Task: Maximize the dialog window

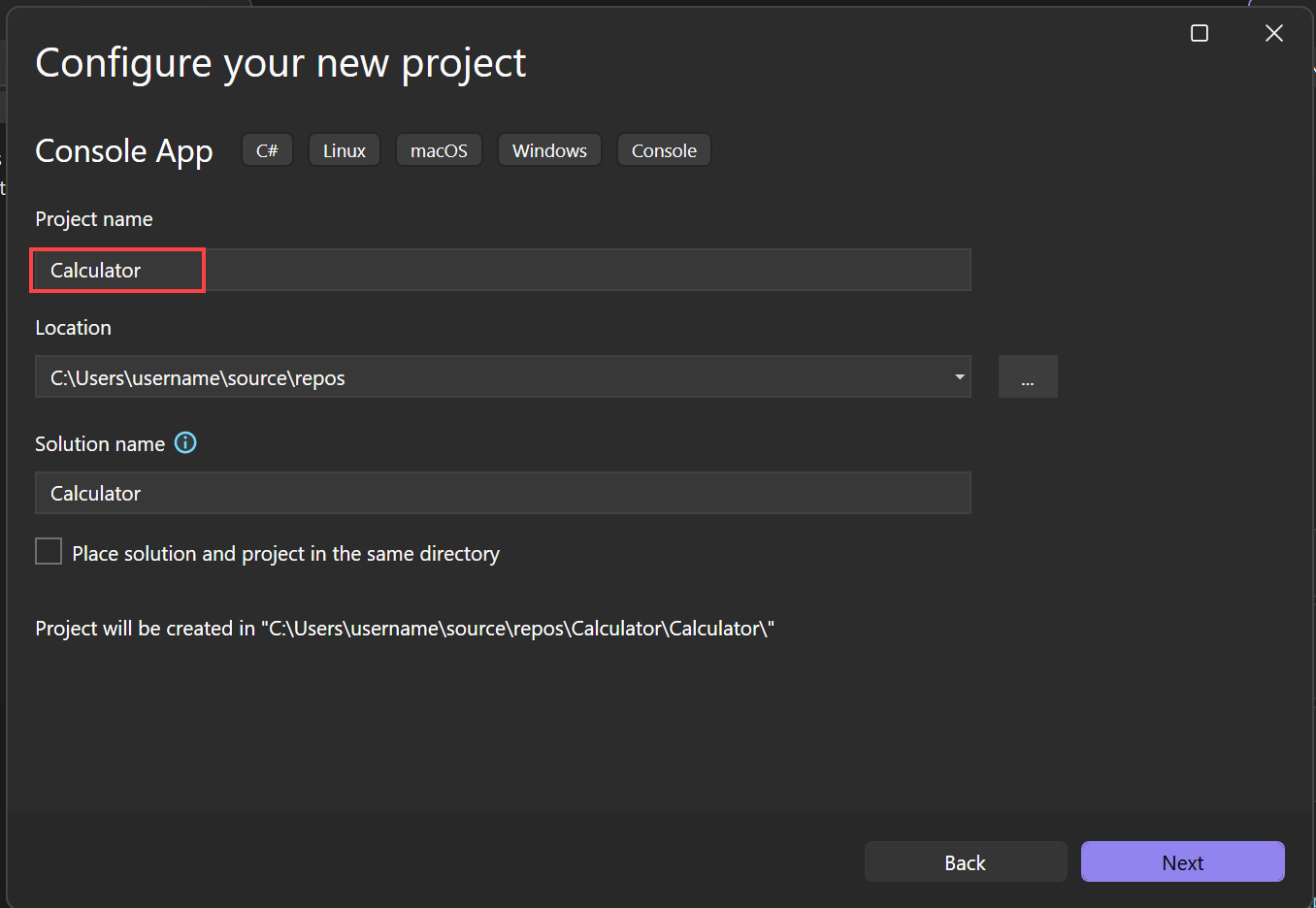Action: (x=1199, y=32)
